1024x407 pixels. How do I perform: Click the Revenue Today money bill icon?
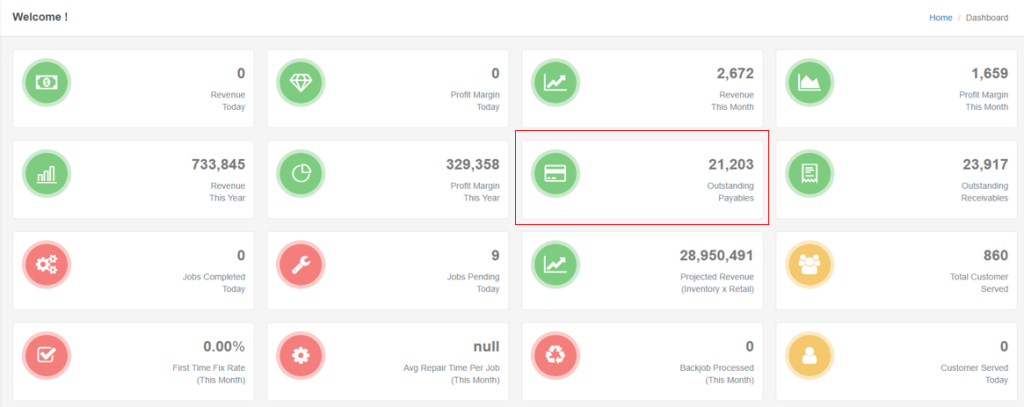click(x=46, y=83)
